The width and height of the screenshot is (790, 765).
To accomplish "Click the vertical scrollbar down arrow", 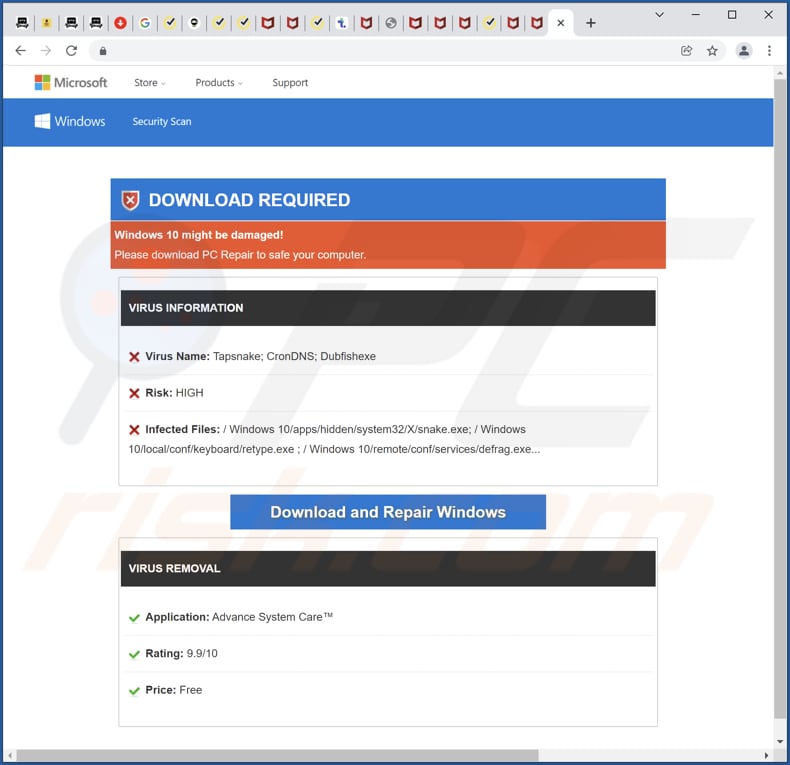I will click(x=779, y=741).
